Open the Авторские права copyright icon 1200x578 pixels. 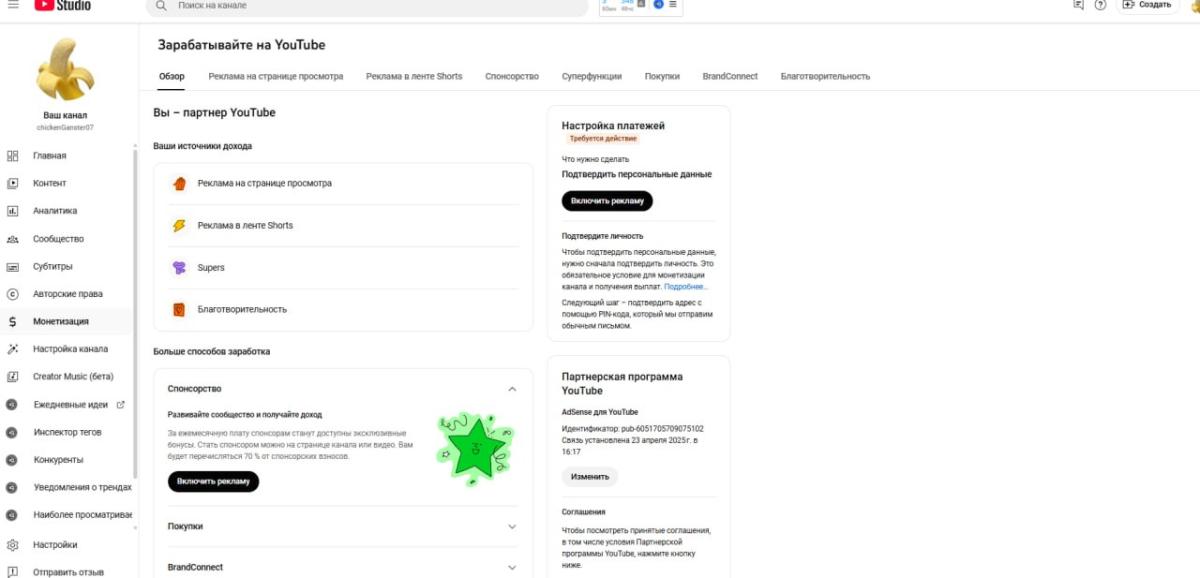tap(13, 294)
